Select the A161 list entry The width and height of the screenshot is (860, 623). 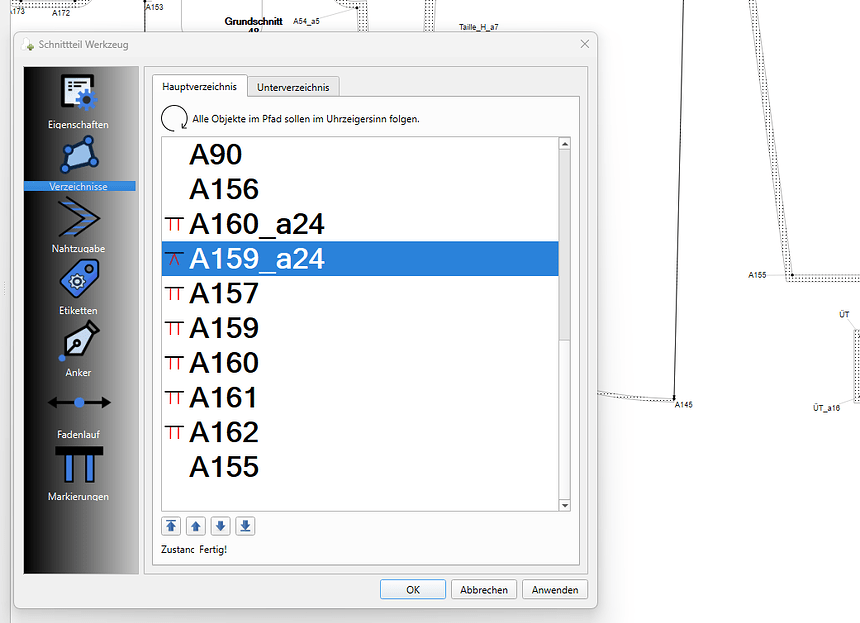360,398
